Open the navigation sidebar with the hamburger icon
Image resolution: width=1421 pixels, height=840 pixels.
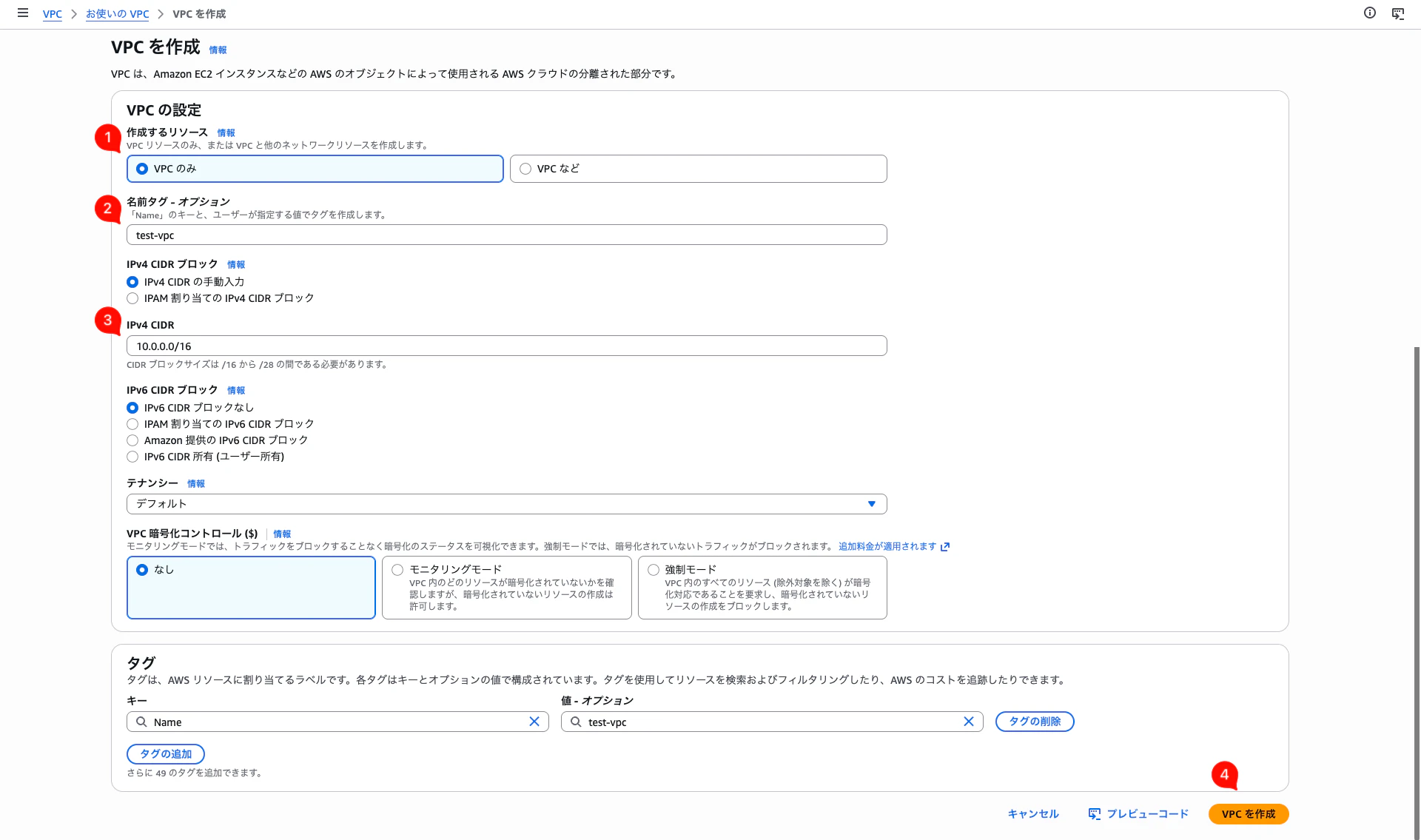(x=23, y=13)
